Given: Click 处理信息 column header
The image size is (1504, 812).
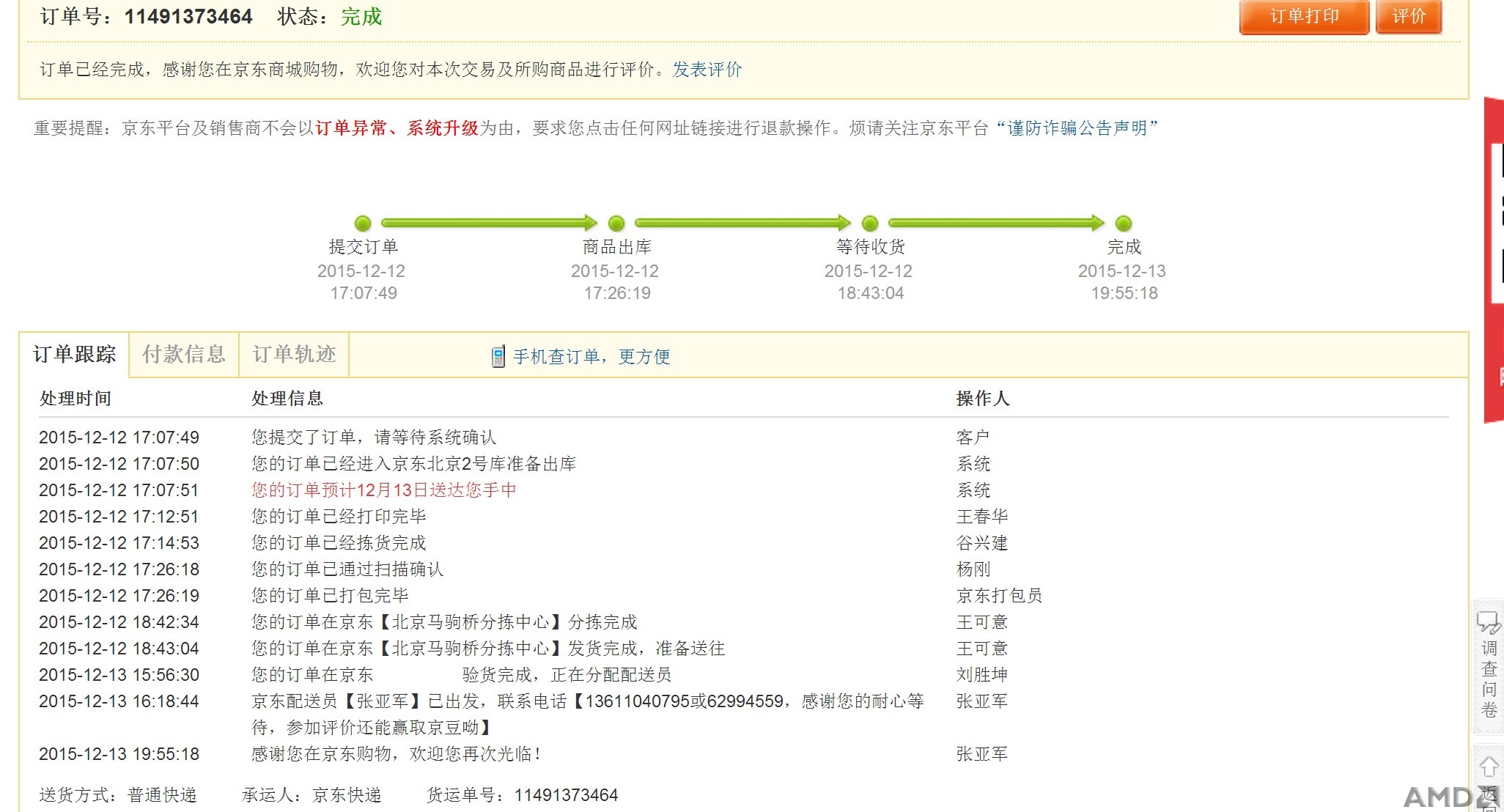Looking at the screenshot, I should [x=287, y=399].
